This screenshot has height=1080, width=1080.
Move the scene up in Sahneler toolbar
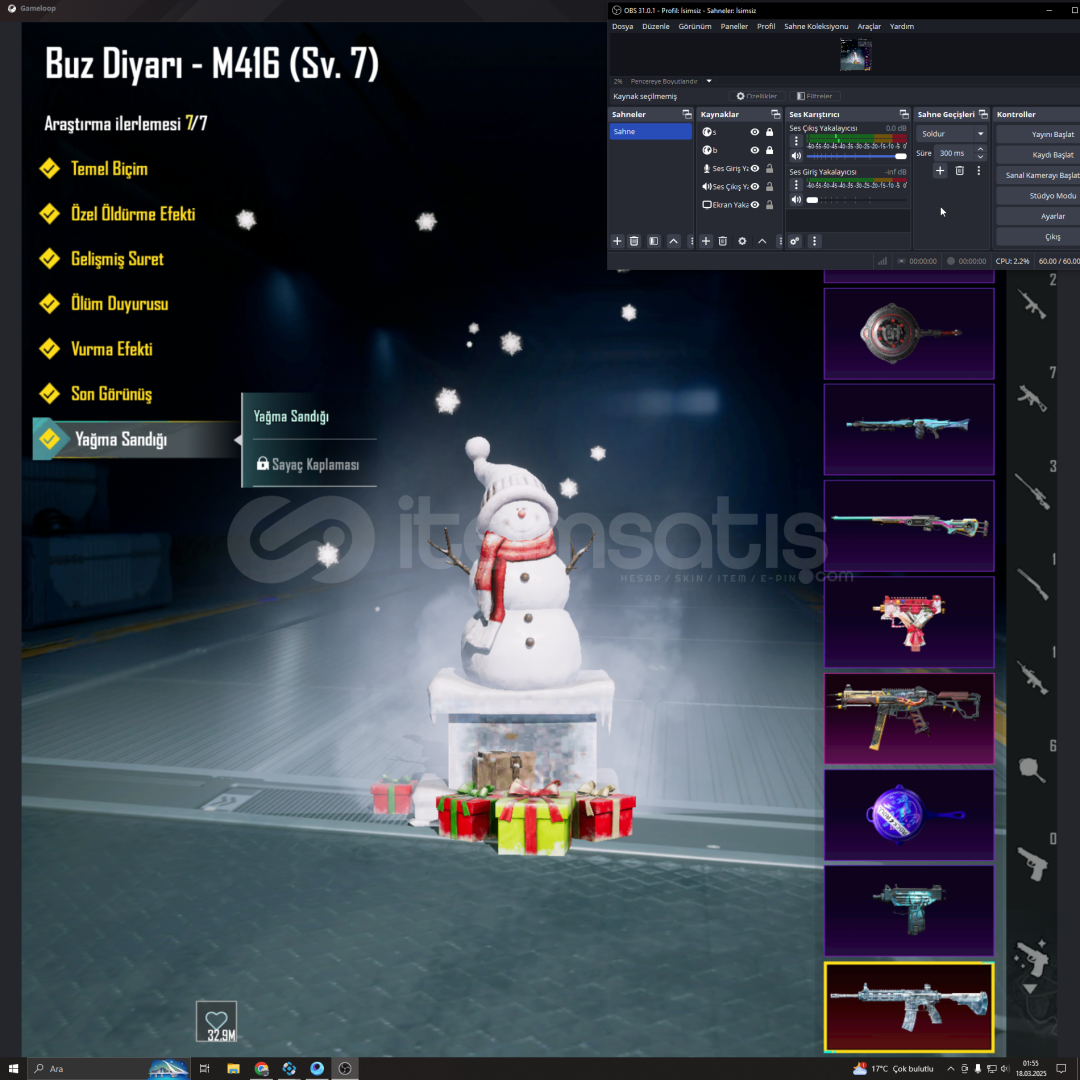674,241
